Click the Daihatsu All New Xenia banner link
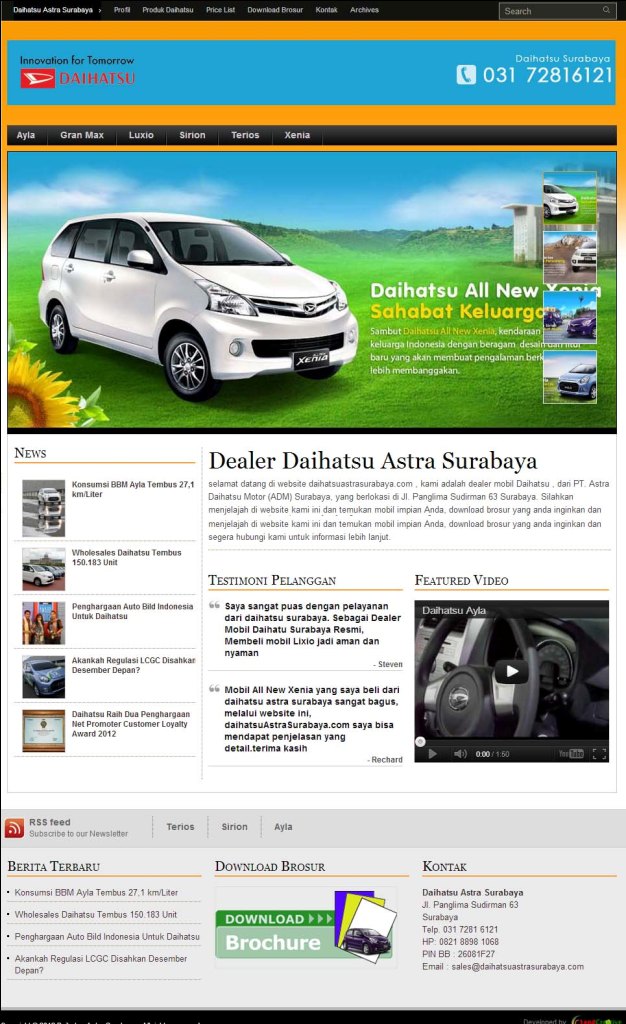Screen dimensions: 626x1024 [x=448, y=331]
